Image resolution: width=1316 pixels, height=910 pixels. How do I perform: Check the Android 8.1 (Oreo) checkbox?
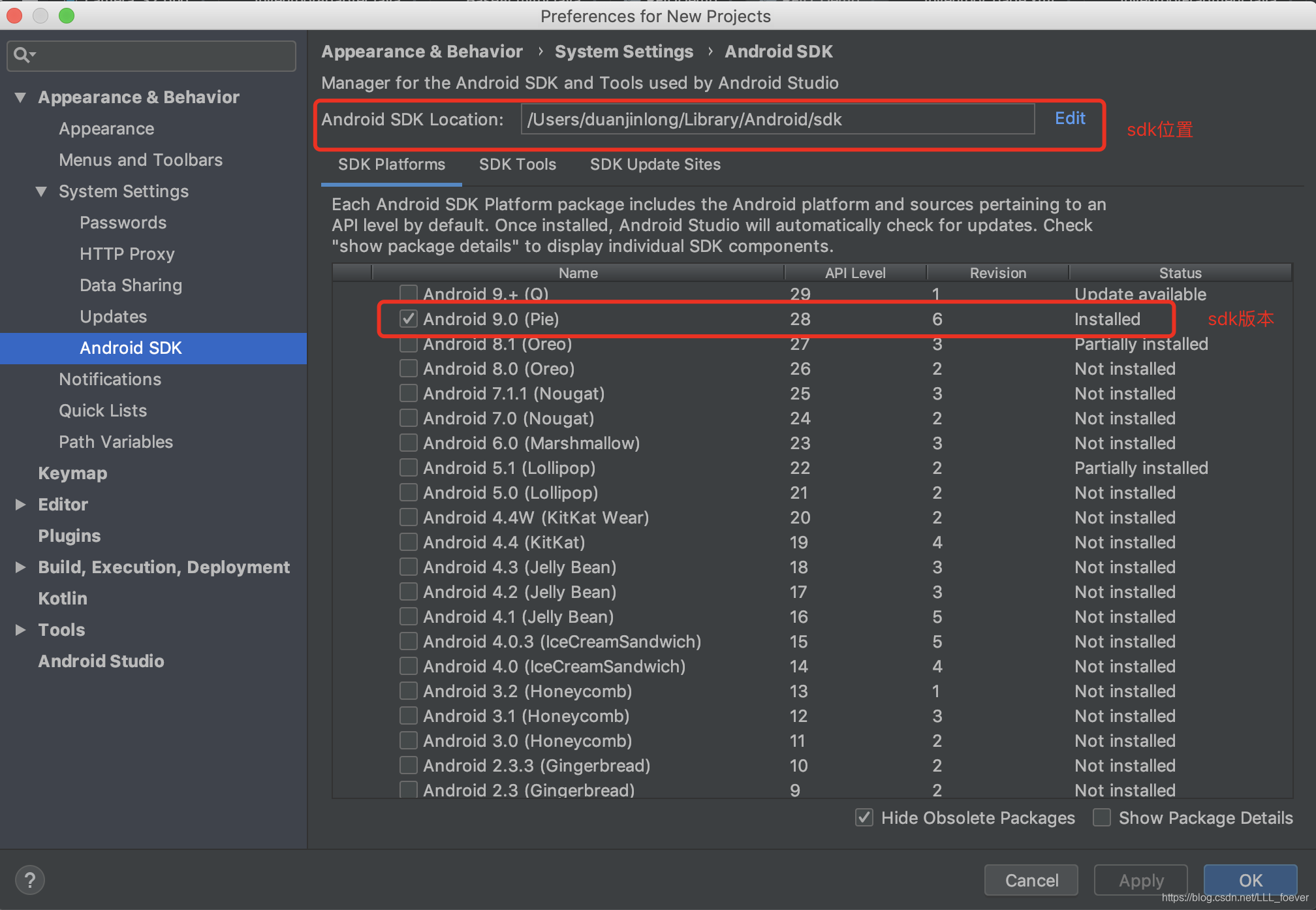[x=409, y=344]
